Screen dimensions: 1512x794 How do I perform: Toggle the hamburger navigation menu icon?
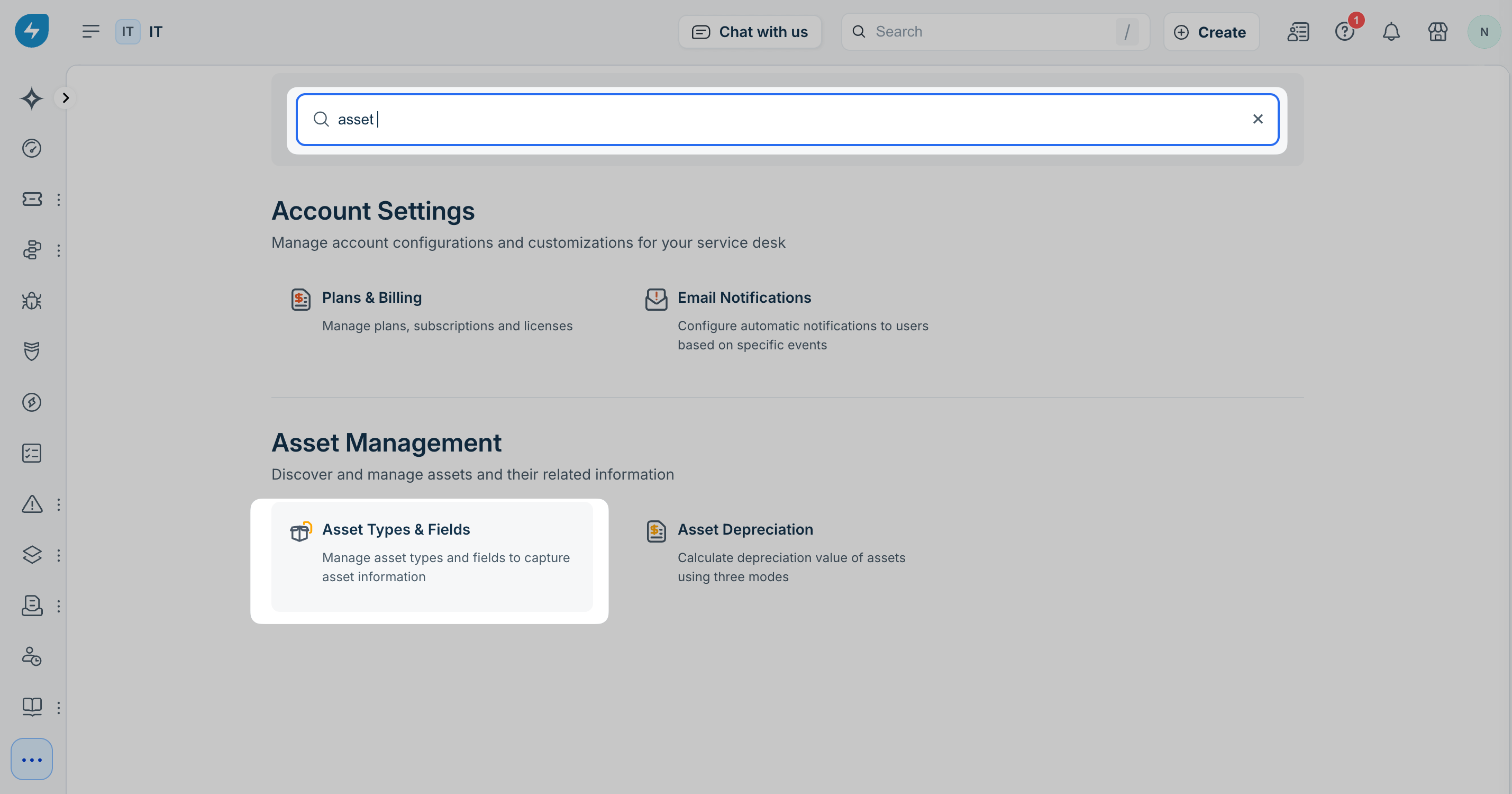coord(90,31)
